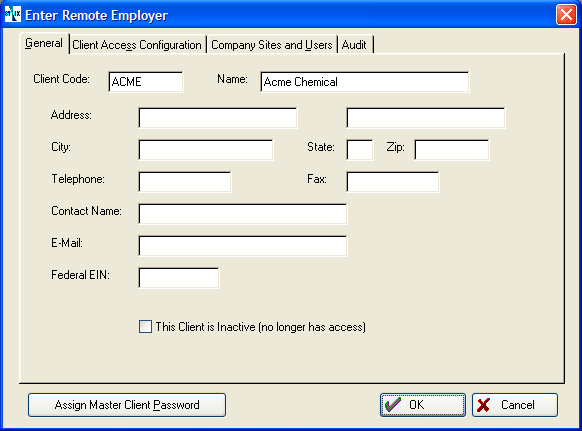Toggle the This Client is Inactive checkbox
The height and width of the screenshot is (431, 582).
145,327
